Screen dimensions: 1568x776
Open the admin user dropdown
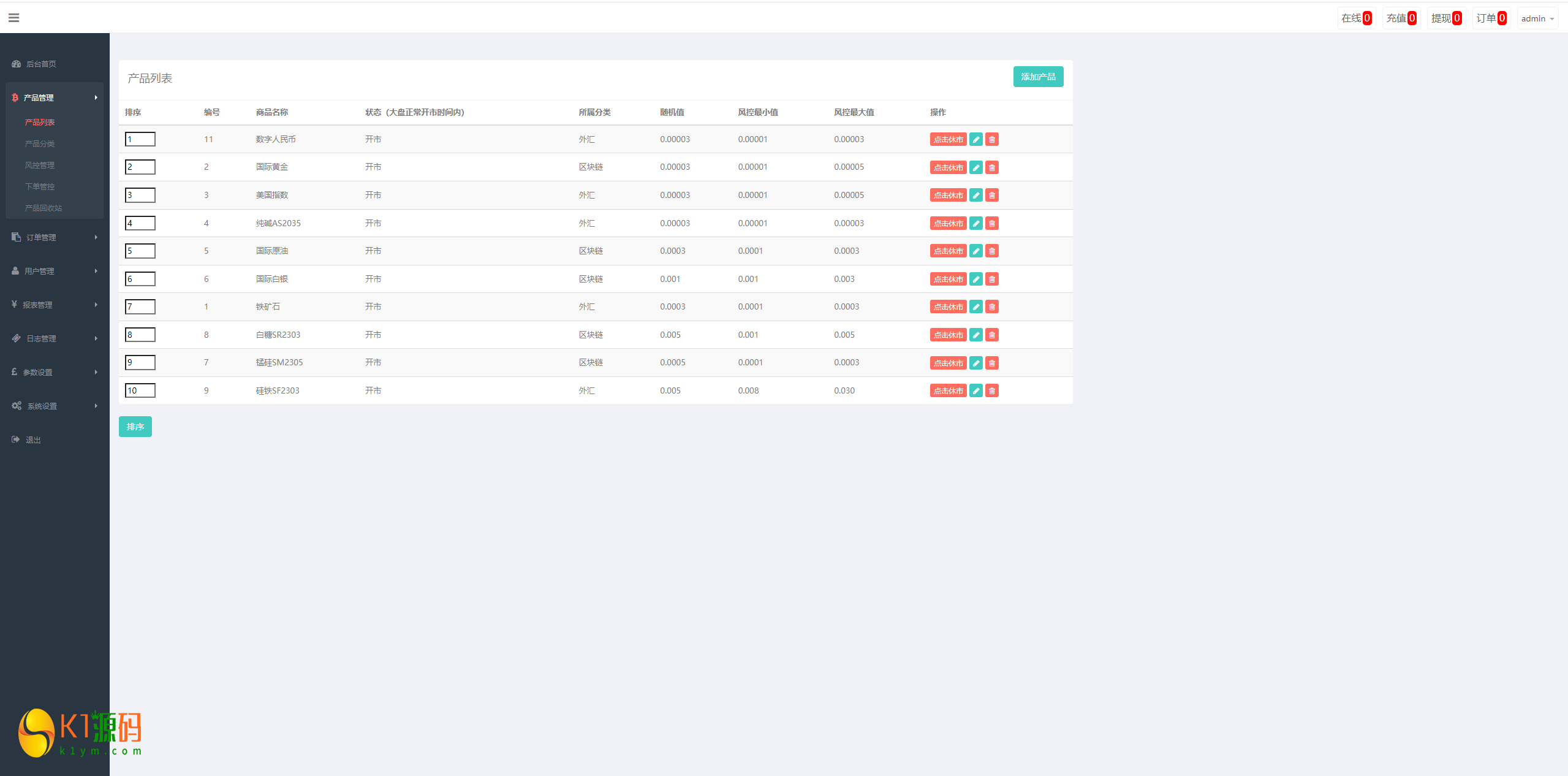pyautogui.click(x=1537, y=18)
